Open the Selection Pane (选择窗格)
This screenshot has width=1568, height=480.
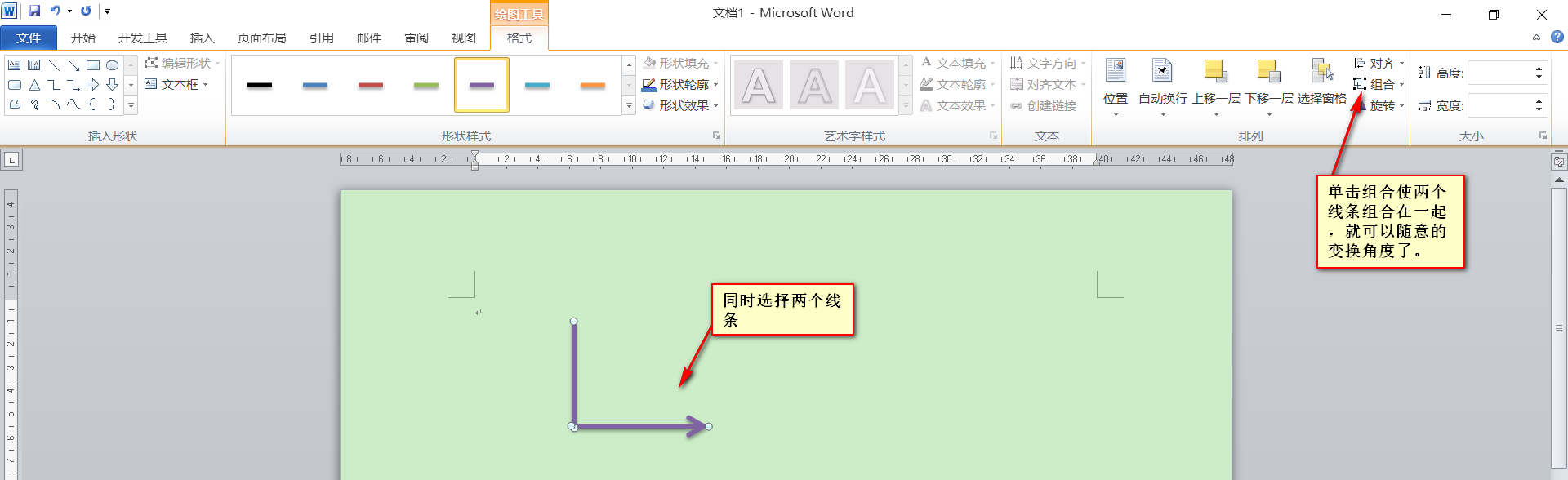click(1322, 82)
